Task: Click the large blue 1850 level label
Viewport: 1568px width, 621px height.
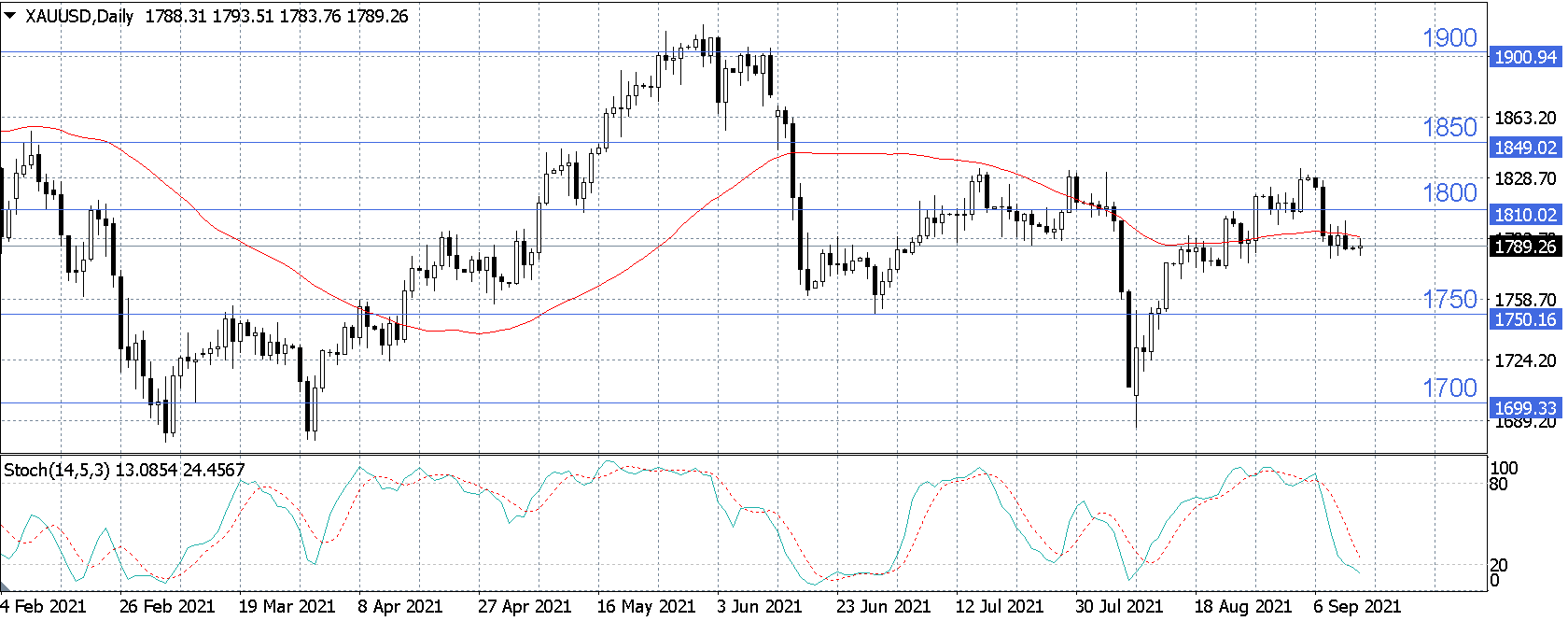Action: [x=1449, y=128]
